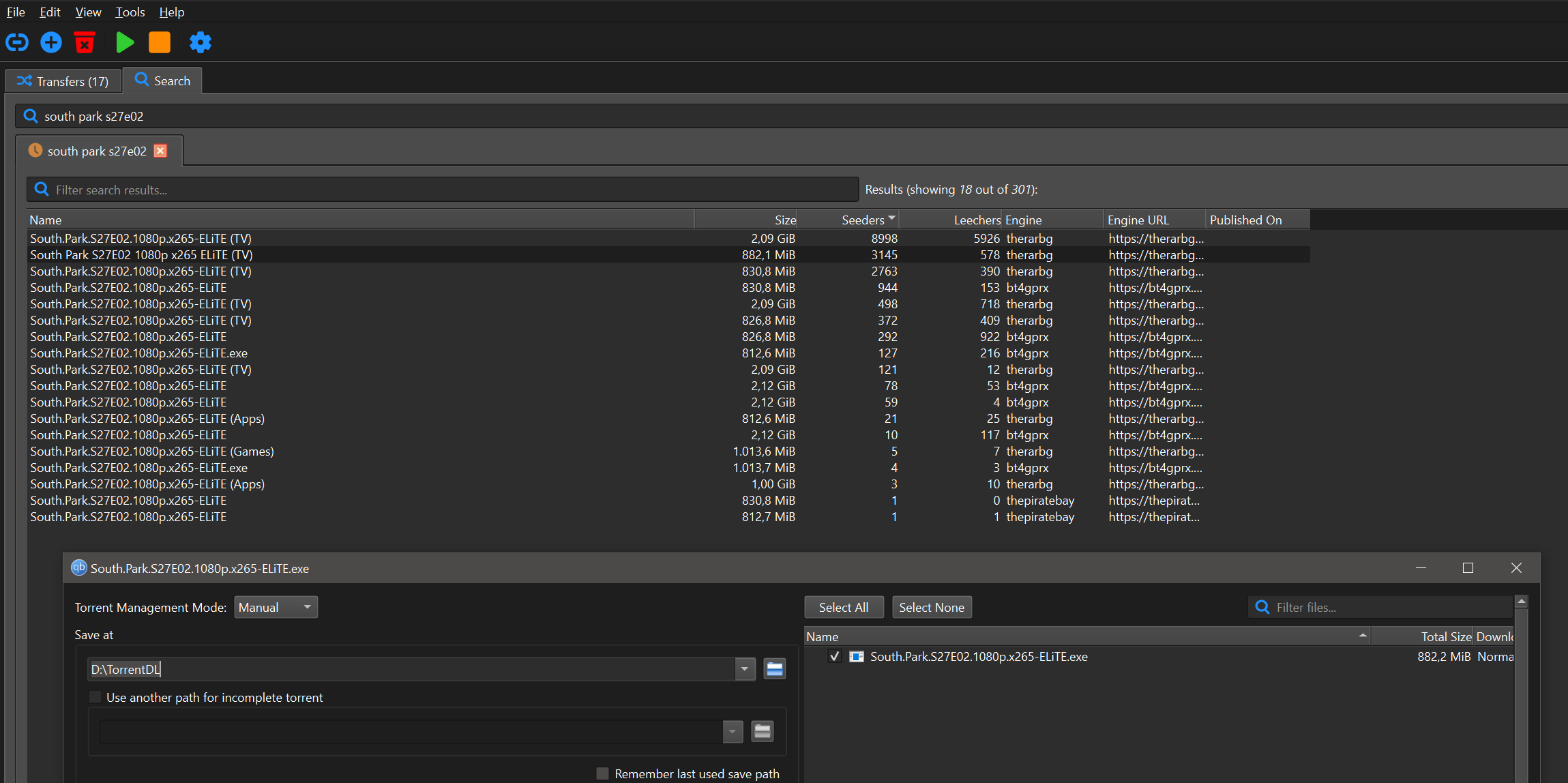Select the 882,1 MiB South Park result row
Image resolution: width=1568 pixels, height=783 pixels.
(668, 255)
